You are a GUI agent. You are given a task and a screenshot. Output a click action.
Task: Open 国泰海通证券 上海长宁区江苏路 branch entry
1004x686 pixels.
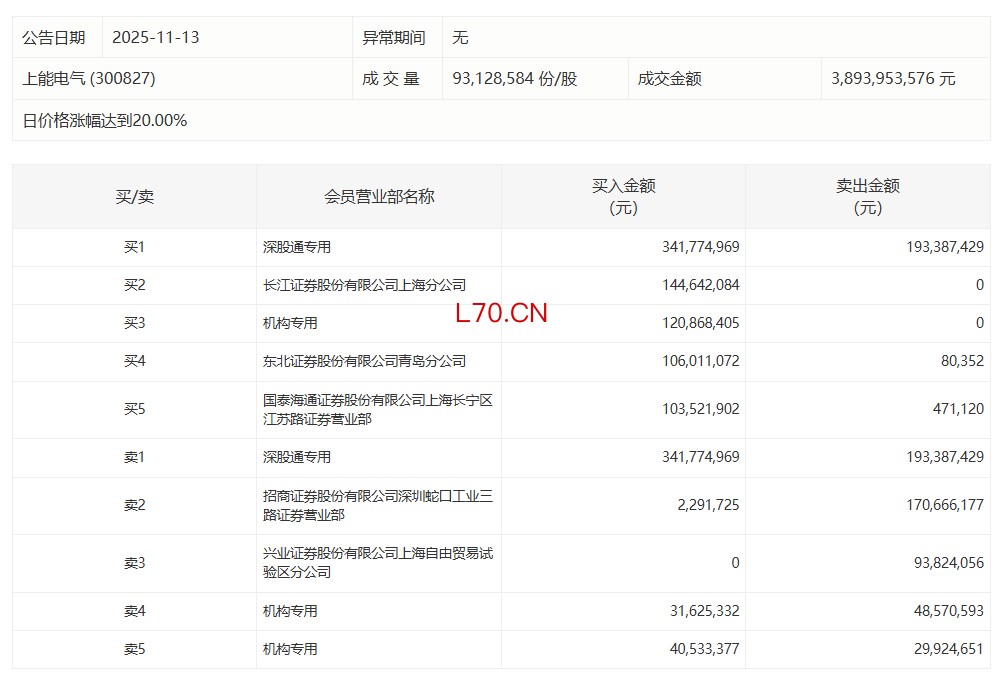[377, 410]
